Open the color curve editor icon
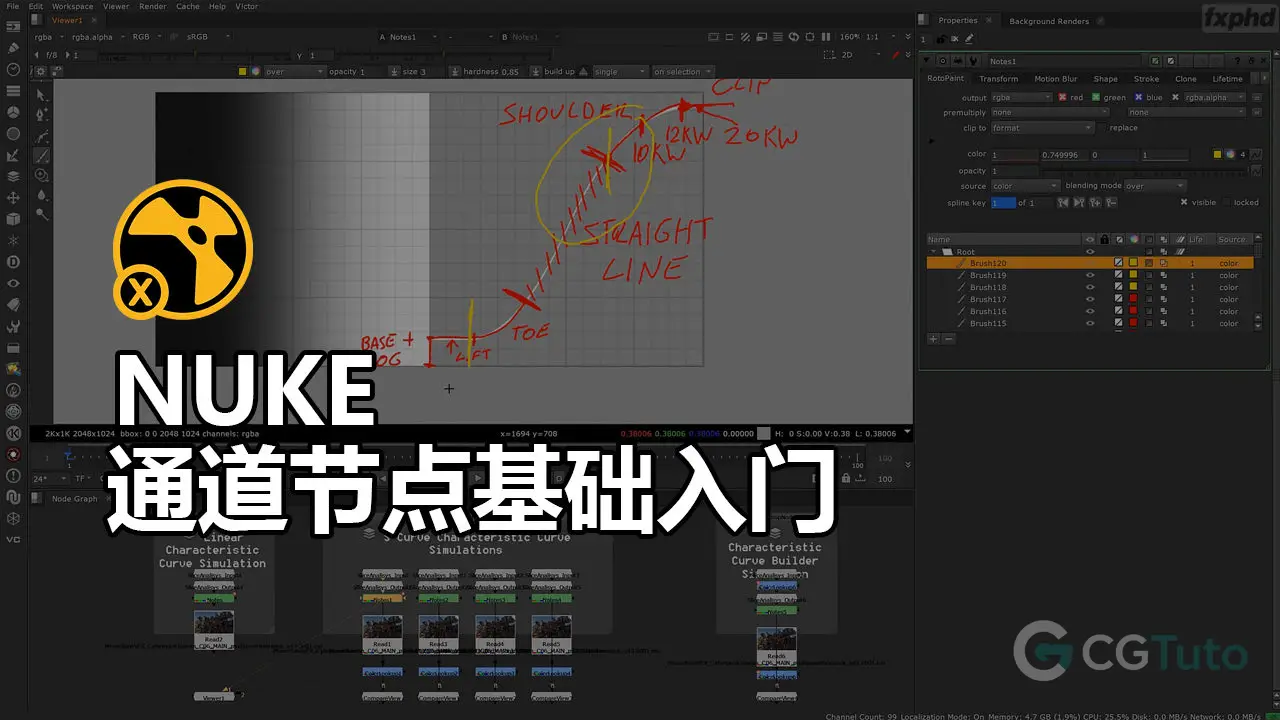This screenshot has height=720, width=1280. coord(1256,154)
